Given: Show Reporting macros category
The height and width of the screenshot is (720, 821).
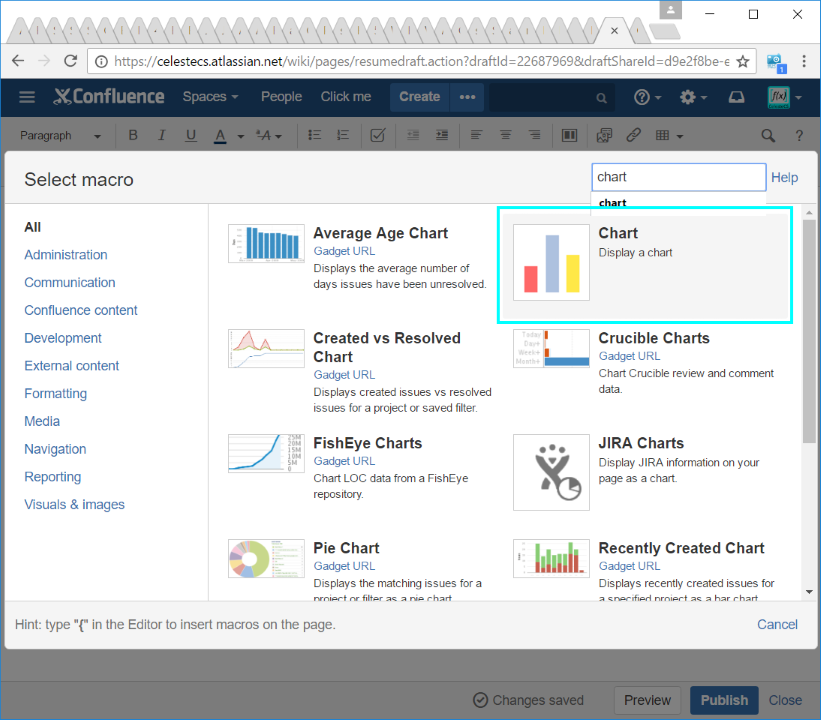Looking at the screenshot, I should tap(52, 477).
